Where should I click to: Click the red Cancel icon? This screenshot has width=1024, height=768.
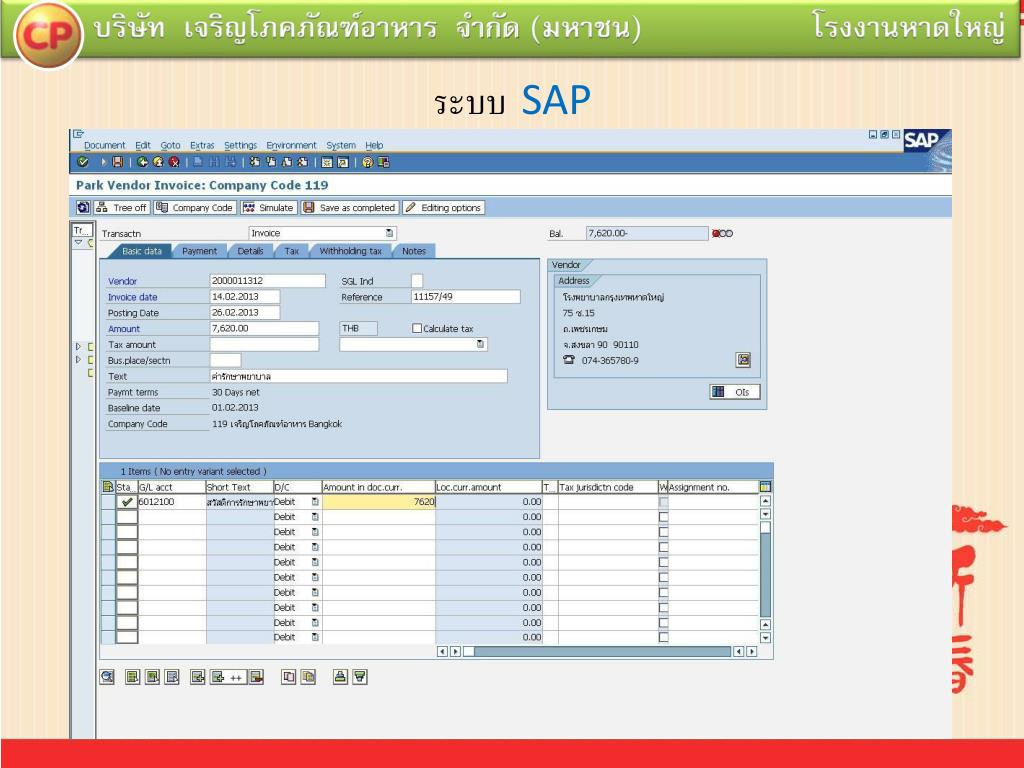(174, 162)
